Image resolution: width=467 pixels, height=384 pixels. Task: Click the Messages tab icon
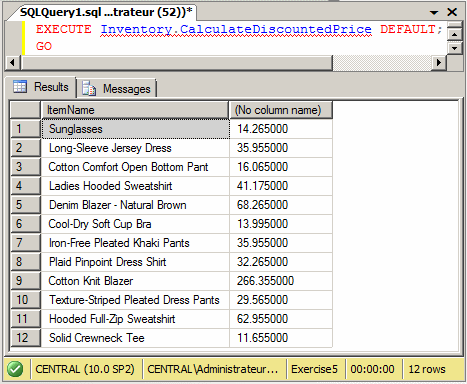(x=89, y=88)
